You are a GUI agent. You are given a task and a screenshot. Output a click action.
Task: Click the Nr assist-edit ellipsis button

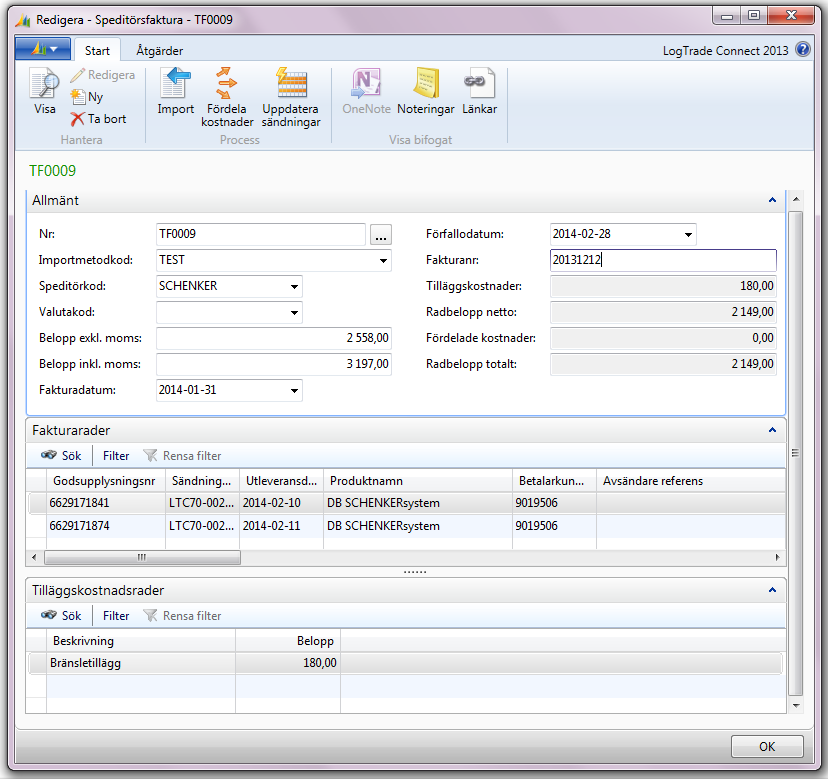(381, 234)
